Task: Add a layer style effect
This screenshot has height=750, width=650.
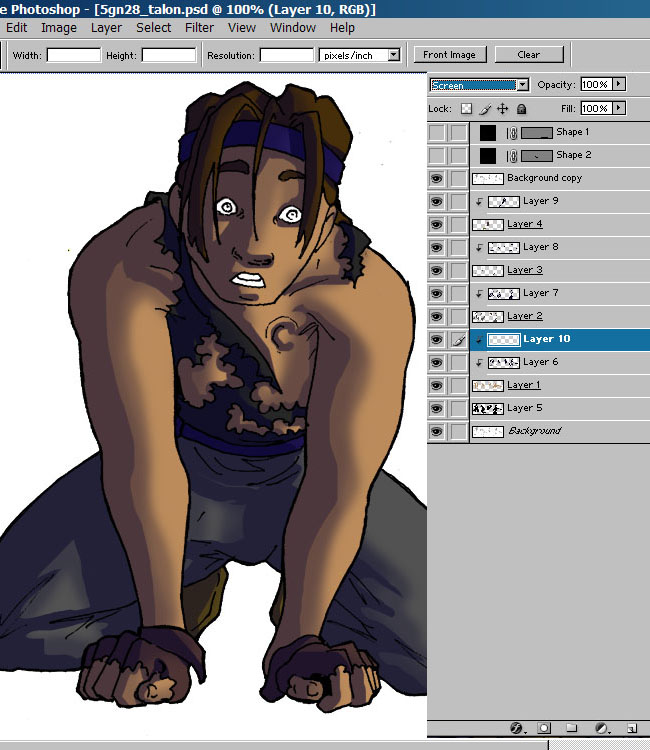Action: pyautogui.click(x=517, y=728)
